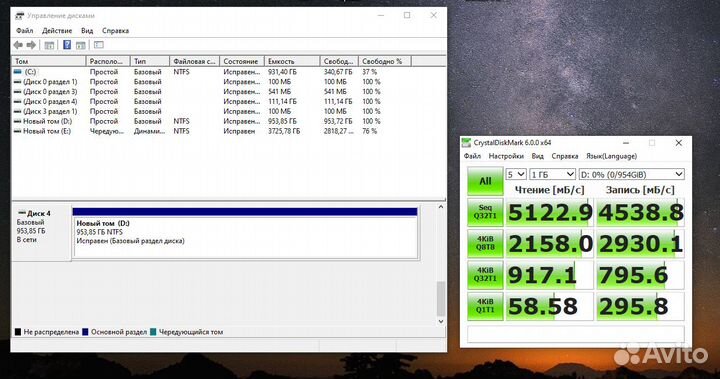Click 4KiB Q1T1 read result 58.58
This screenshot has width=720, height=379.
pyautogui.click(x=549, y=306)
